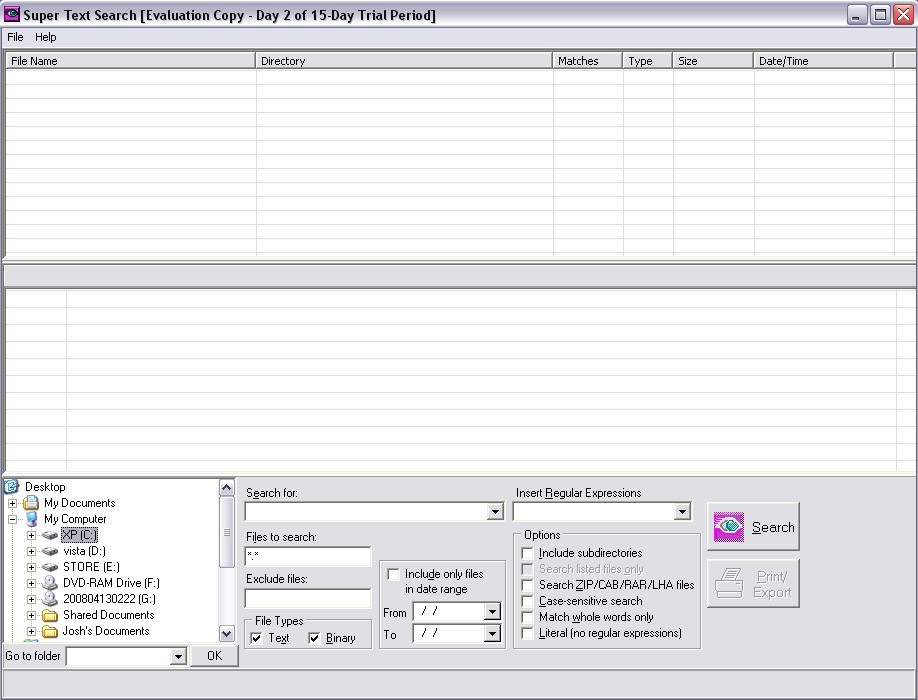Click the To date field
The height and width of the screenshot is (700, 918).
coord(449,633)
